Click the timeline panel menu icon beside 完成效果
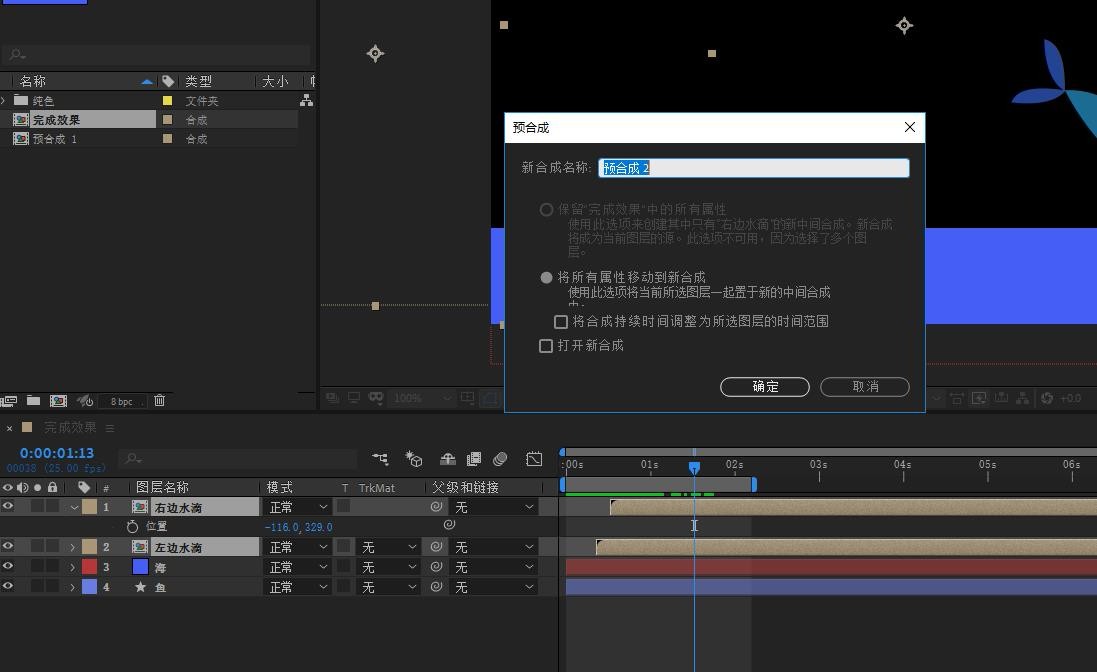Viewport: 1097px width, 672px height. (110, 427)
